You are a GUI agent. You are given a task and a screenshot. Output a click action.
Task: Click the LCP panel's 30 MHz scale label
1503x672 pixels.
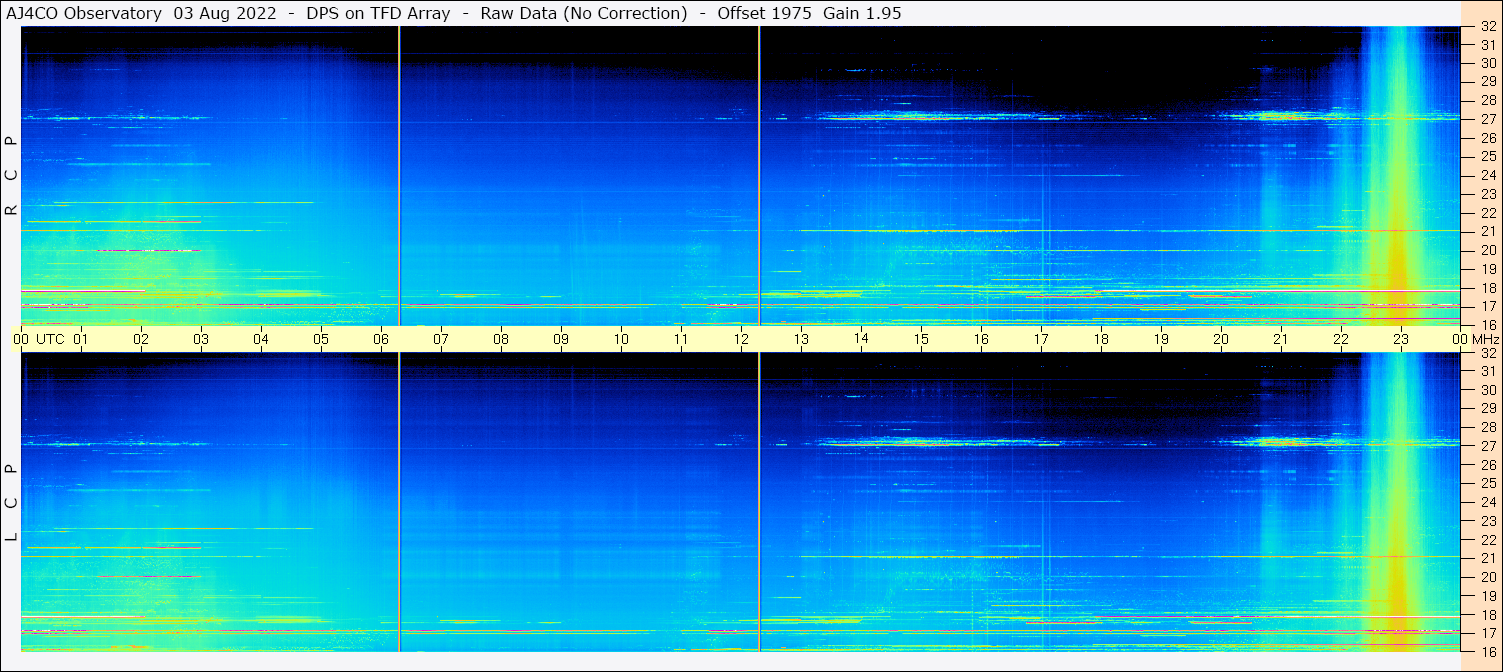click(x=1487, y=390)
